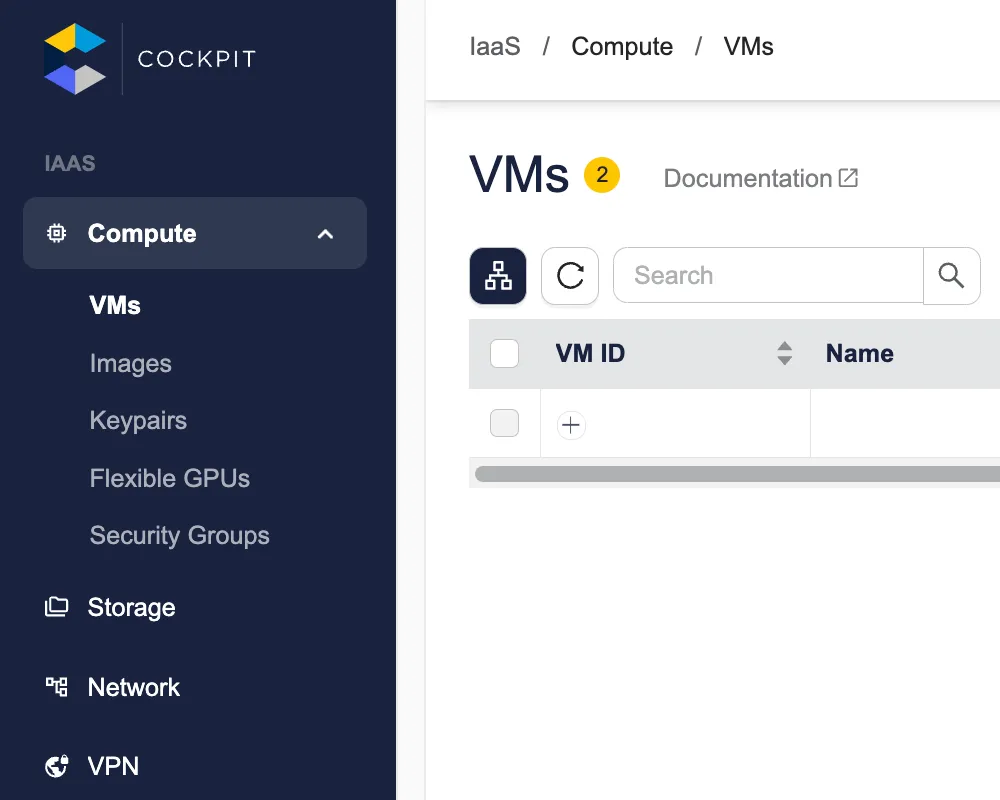
Task: Check the first row's checkbox
Action: coord(505,423)
